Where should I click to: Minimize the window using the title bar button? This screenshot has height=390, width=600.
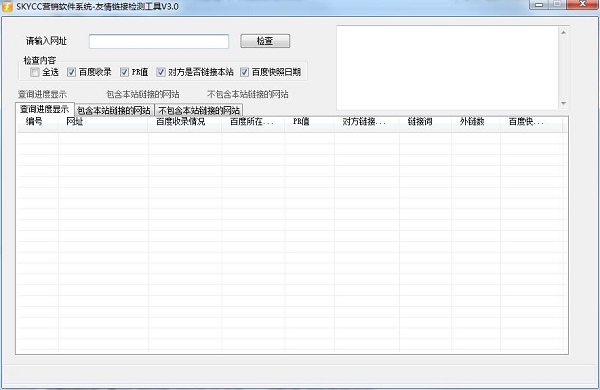pyautogui.click(x=539, y=5)
